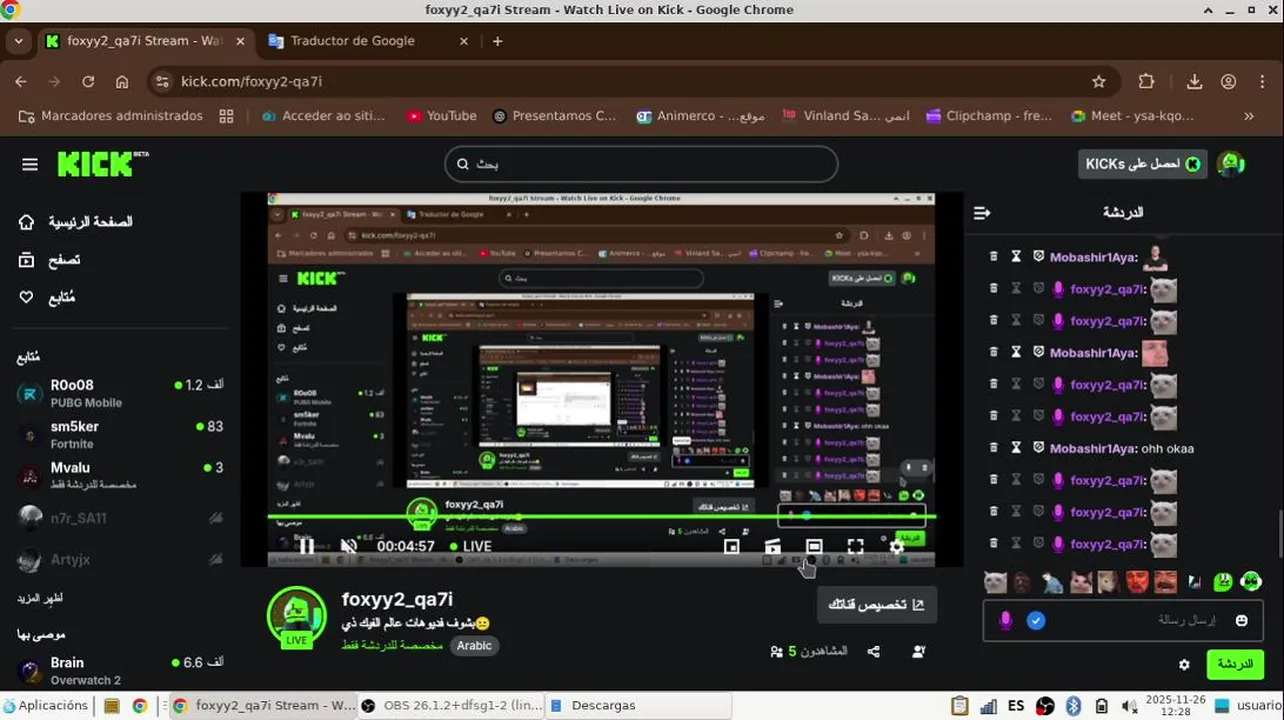Open the volume tray icon
This screenshot has width=1284, height=720.
1128,706
